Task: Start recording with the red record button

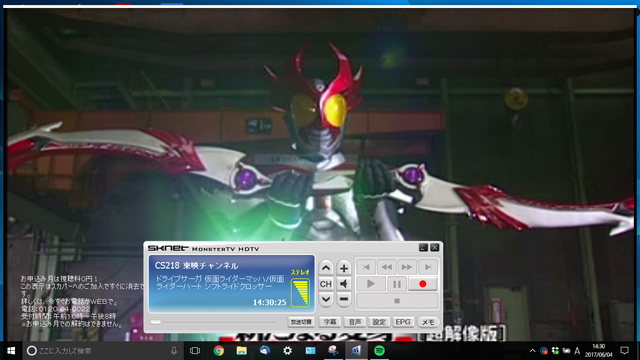Action: click(x=422, y=284)
